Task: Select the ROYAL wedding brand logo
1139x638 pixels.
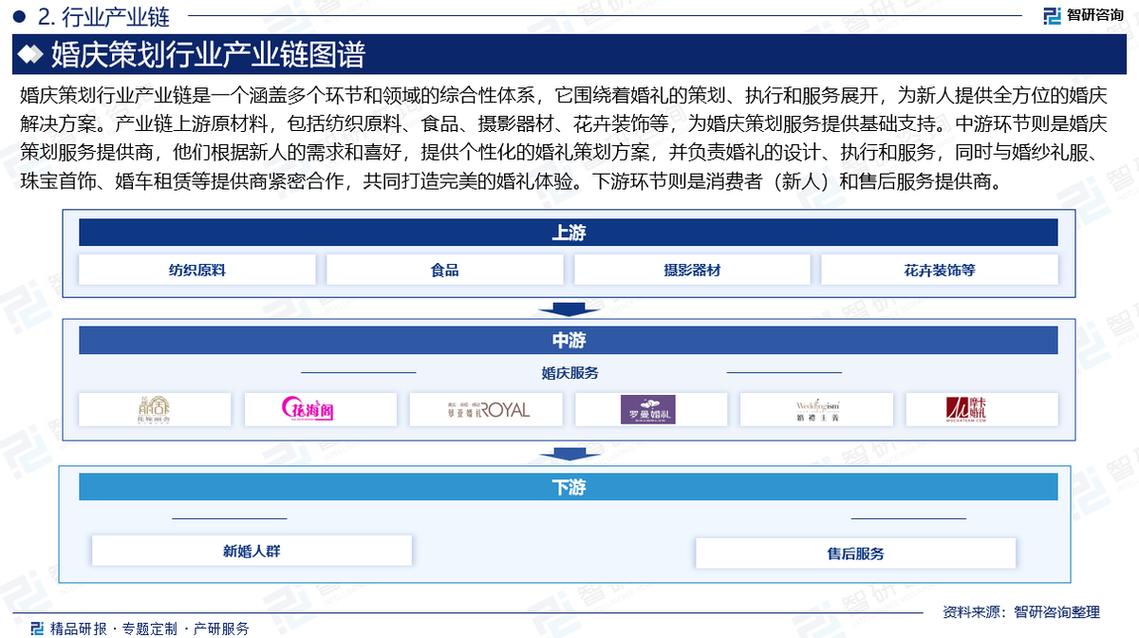Action: pos(488,409)
